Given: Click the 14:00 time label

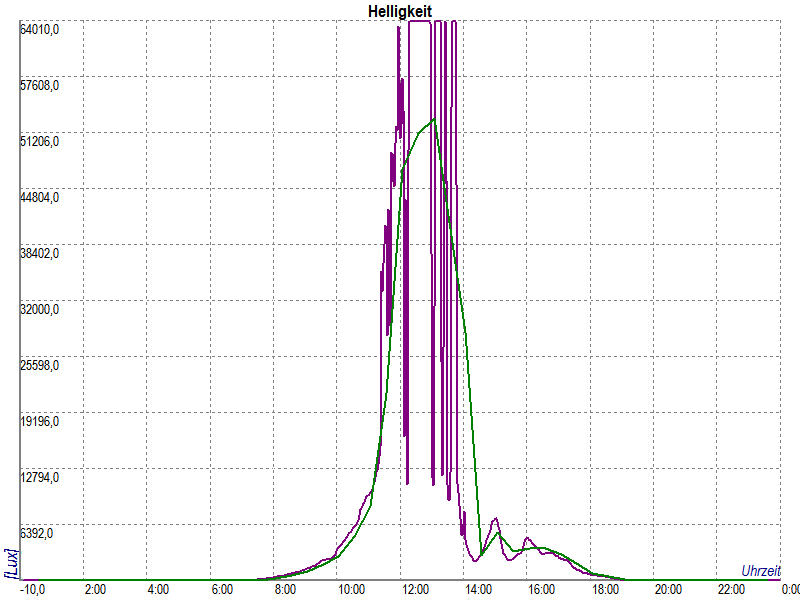Looking at the screenshot, I should pyautogui.click(x=478, y=590).
